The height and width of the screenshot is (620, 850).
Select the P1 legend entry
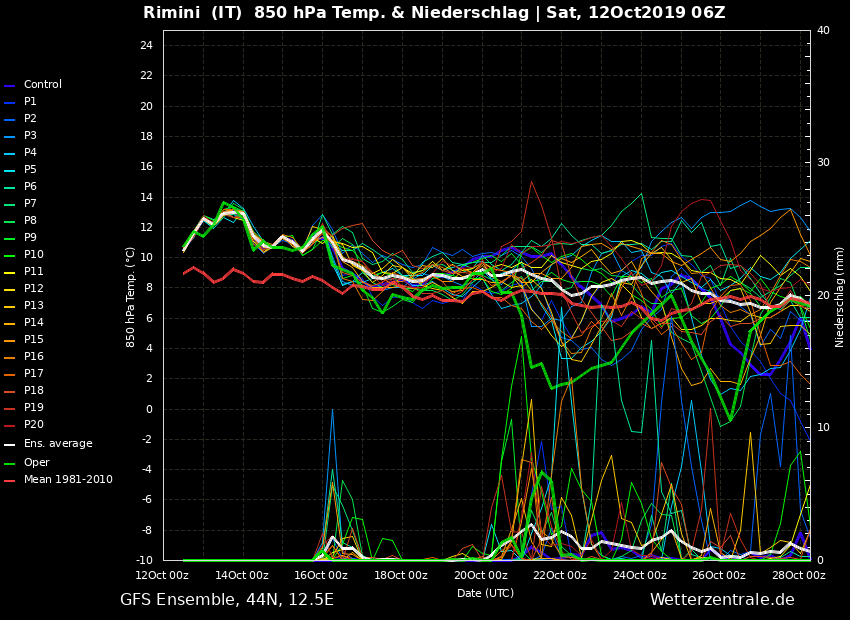[30, 102]
